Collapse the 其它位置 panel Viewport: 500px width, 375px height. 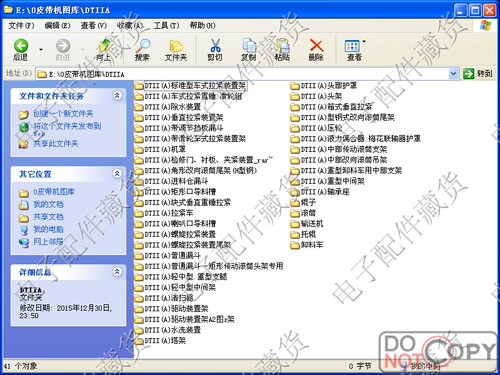117,174
